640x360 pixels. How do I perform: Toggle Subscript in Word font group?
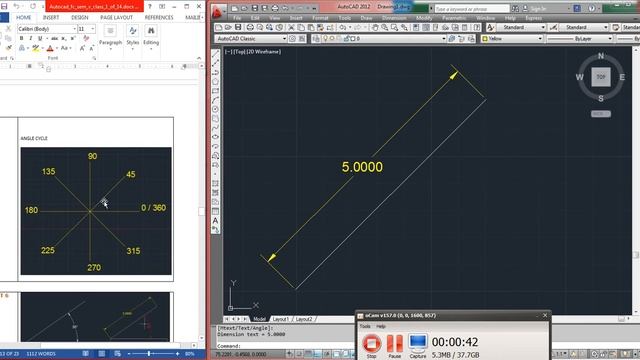(x=64, y=38)
